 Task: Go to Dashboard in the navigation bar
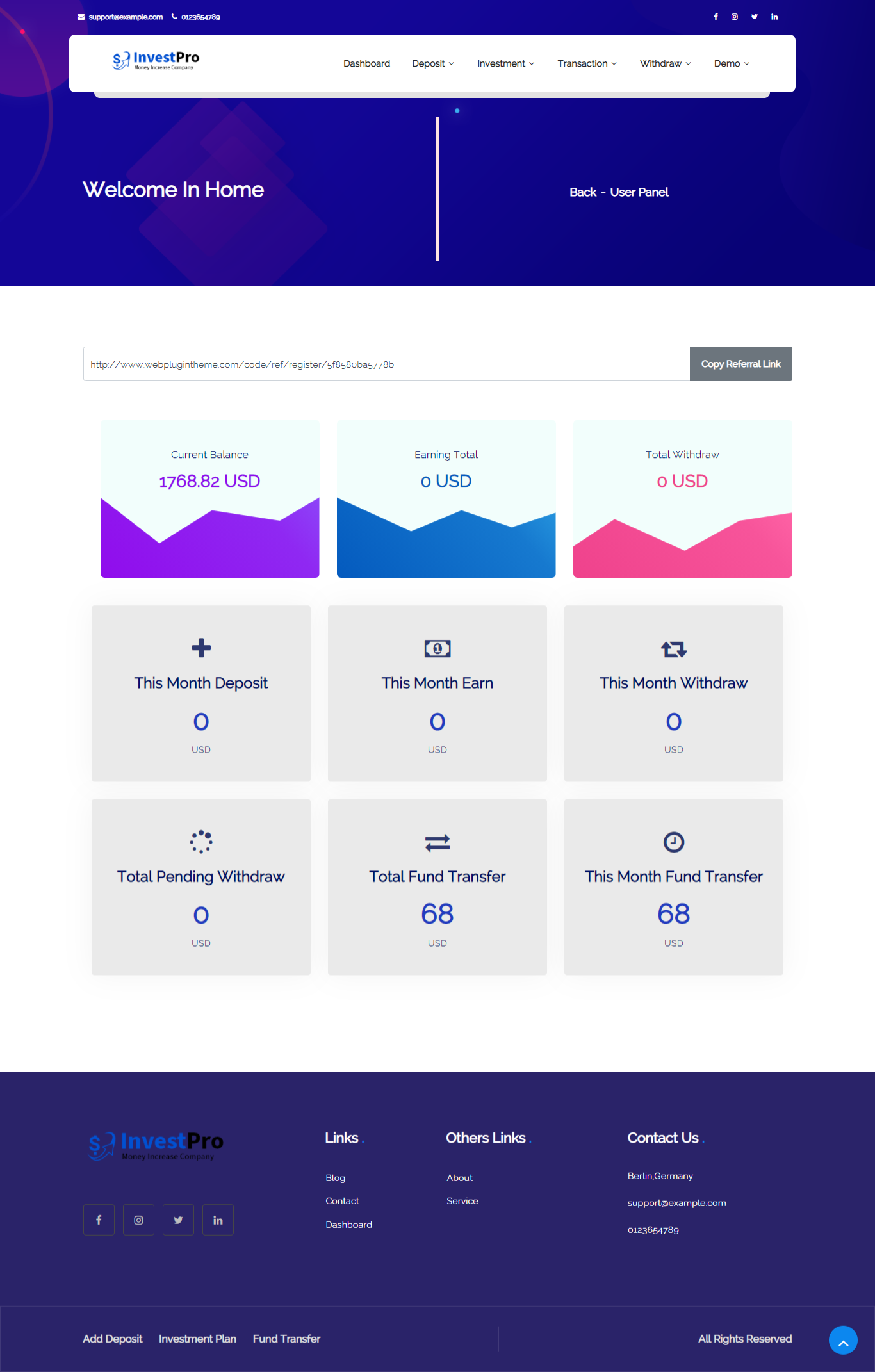pos(366,63)
